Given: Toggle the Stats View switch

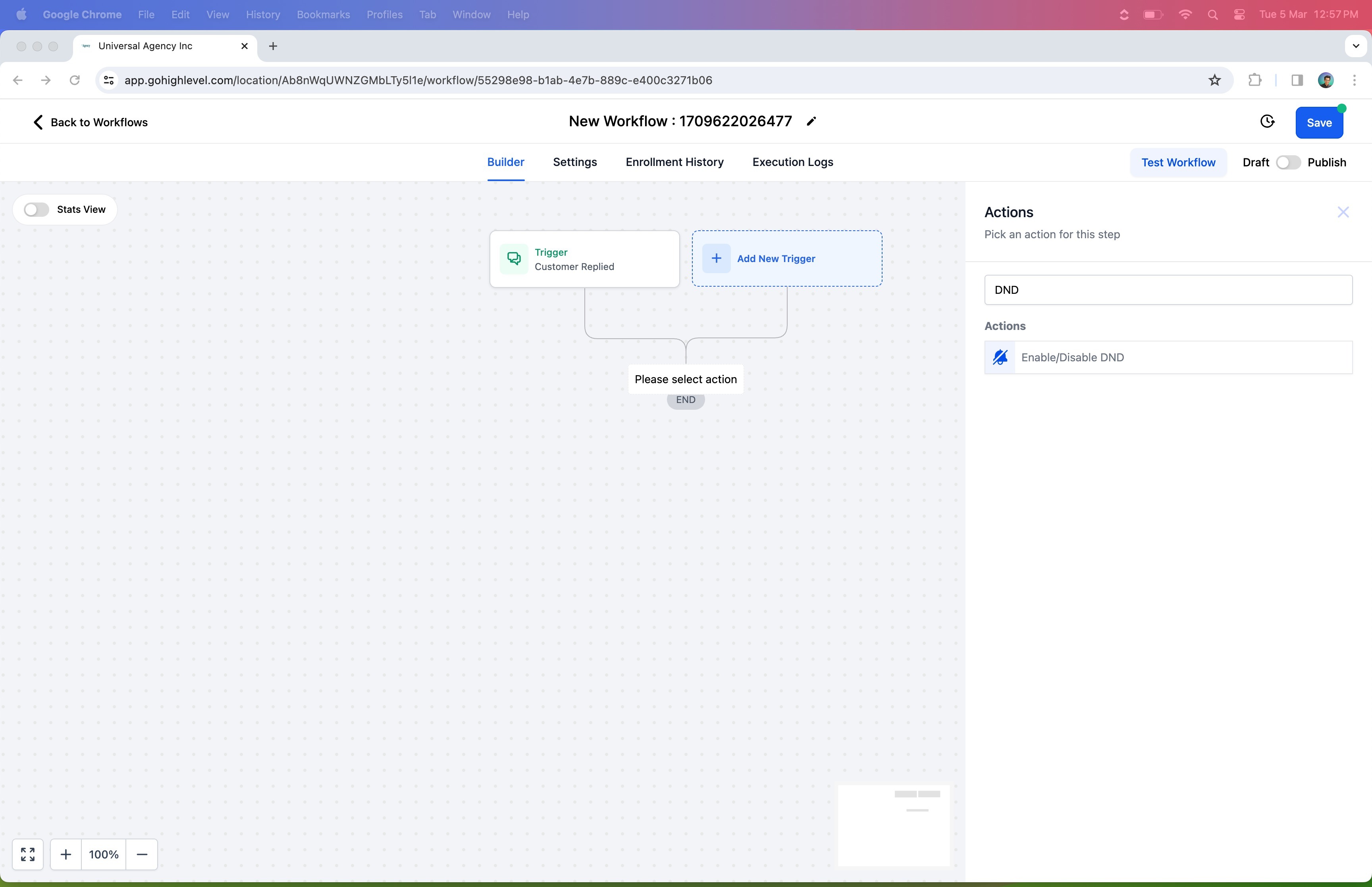Looking at the screenshot, I should pos(36,210).
